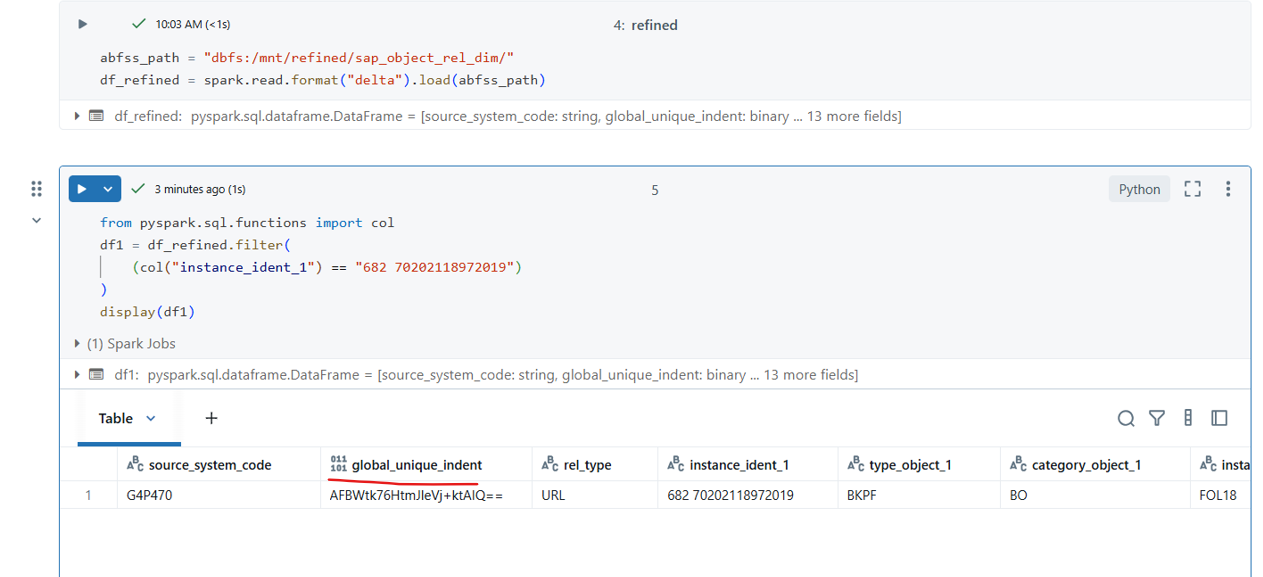Open the Python language selector

1139,189
